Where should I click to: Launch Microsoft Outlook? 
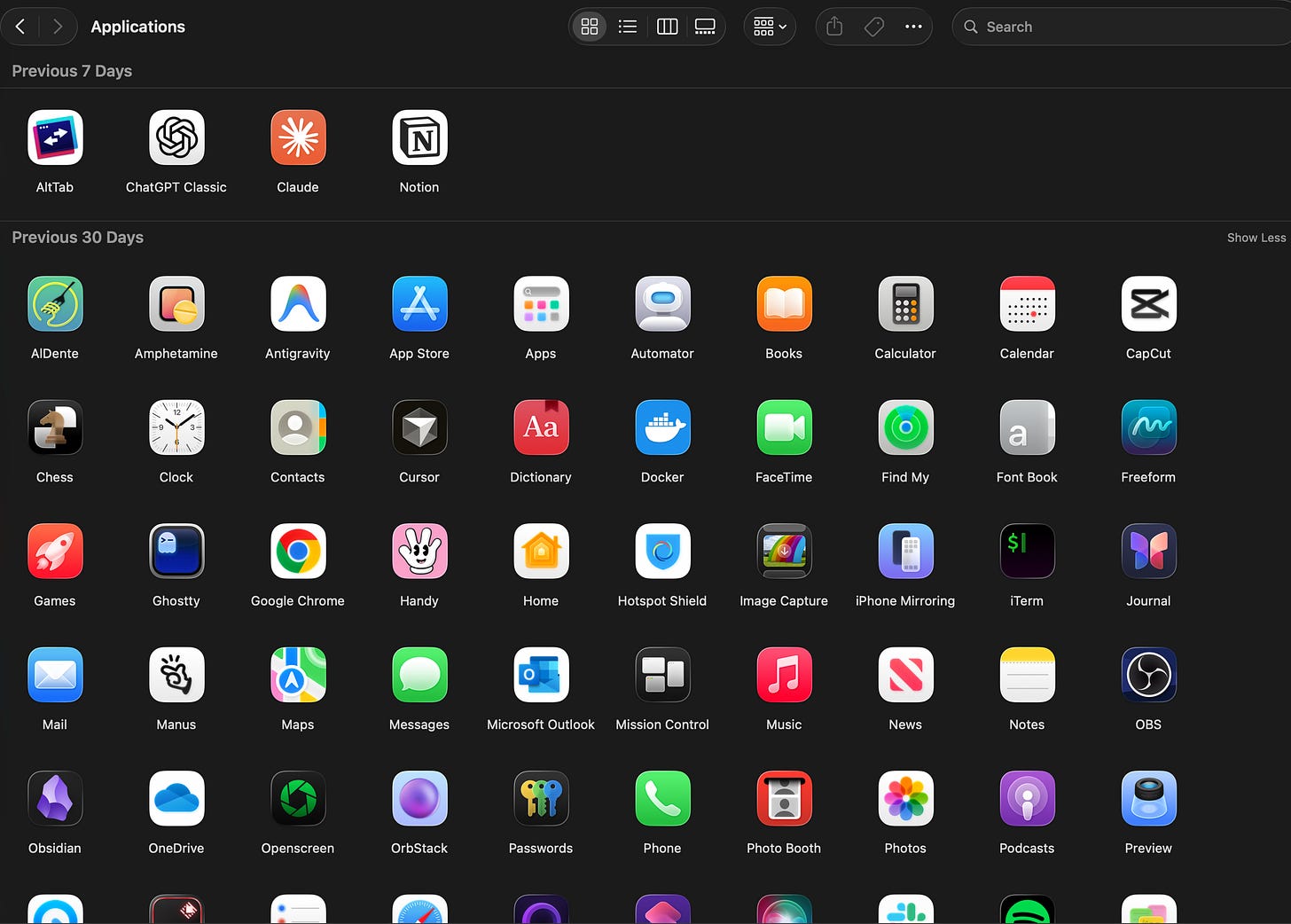(x=541, y=675)
